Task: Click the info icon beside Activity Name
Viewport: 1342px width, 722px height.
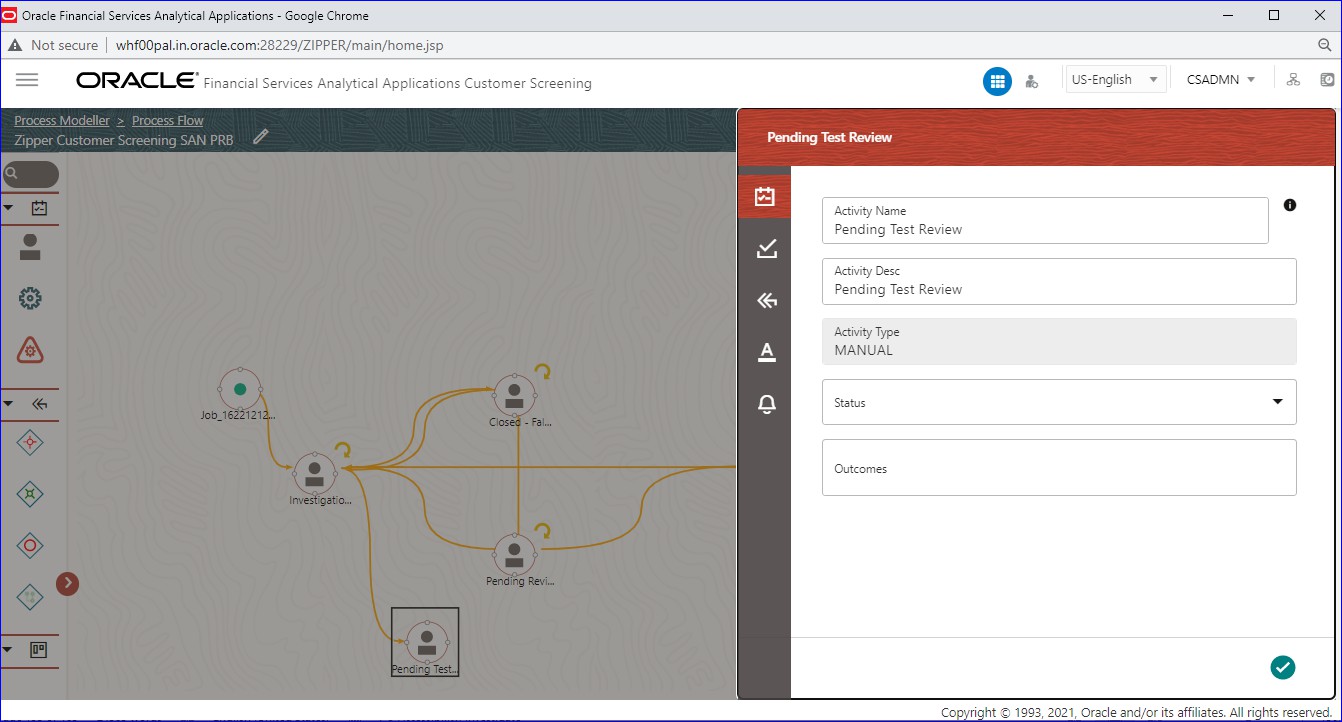Action: point(1290,205)
